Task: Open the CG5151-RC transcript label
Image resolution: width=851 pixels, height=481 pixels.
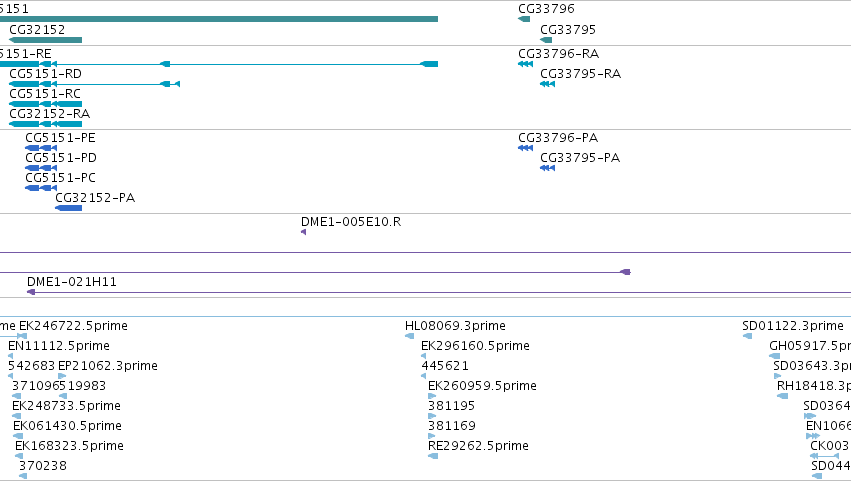Action: point(45,94)
